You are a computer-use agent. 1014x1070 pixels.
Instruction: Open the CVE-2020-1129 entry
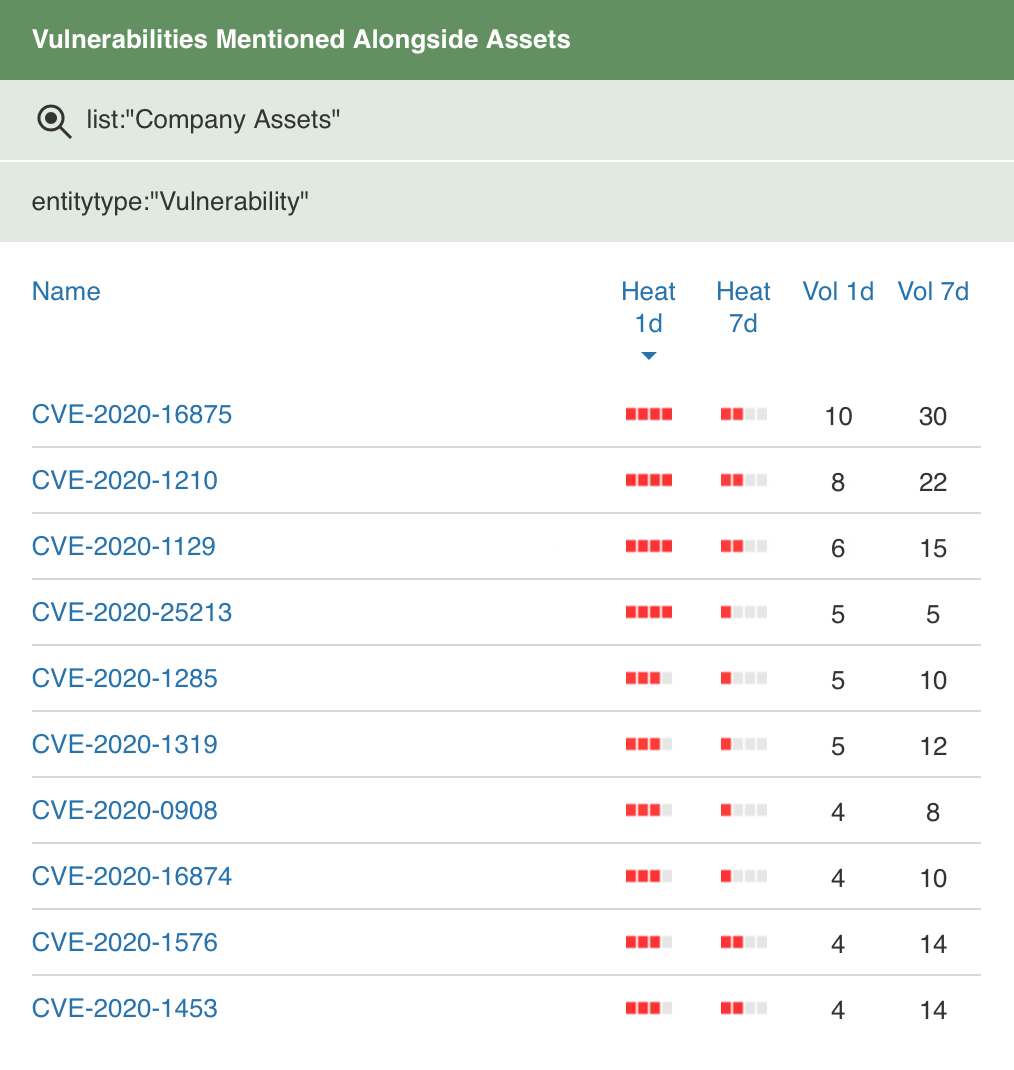pyautogui.click(x=124, y=546)
